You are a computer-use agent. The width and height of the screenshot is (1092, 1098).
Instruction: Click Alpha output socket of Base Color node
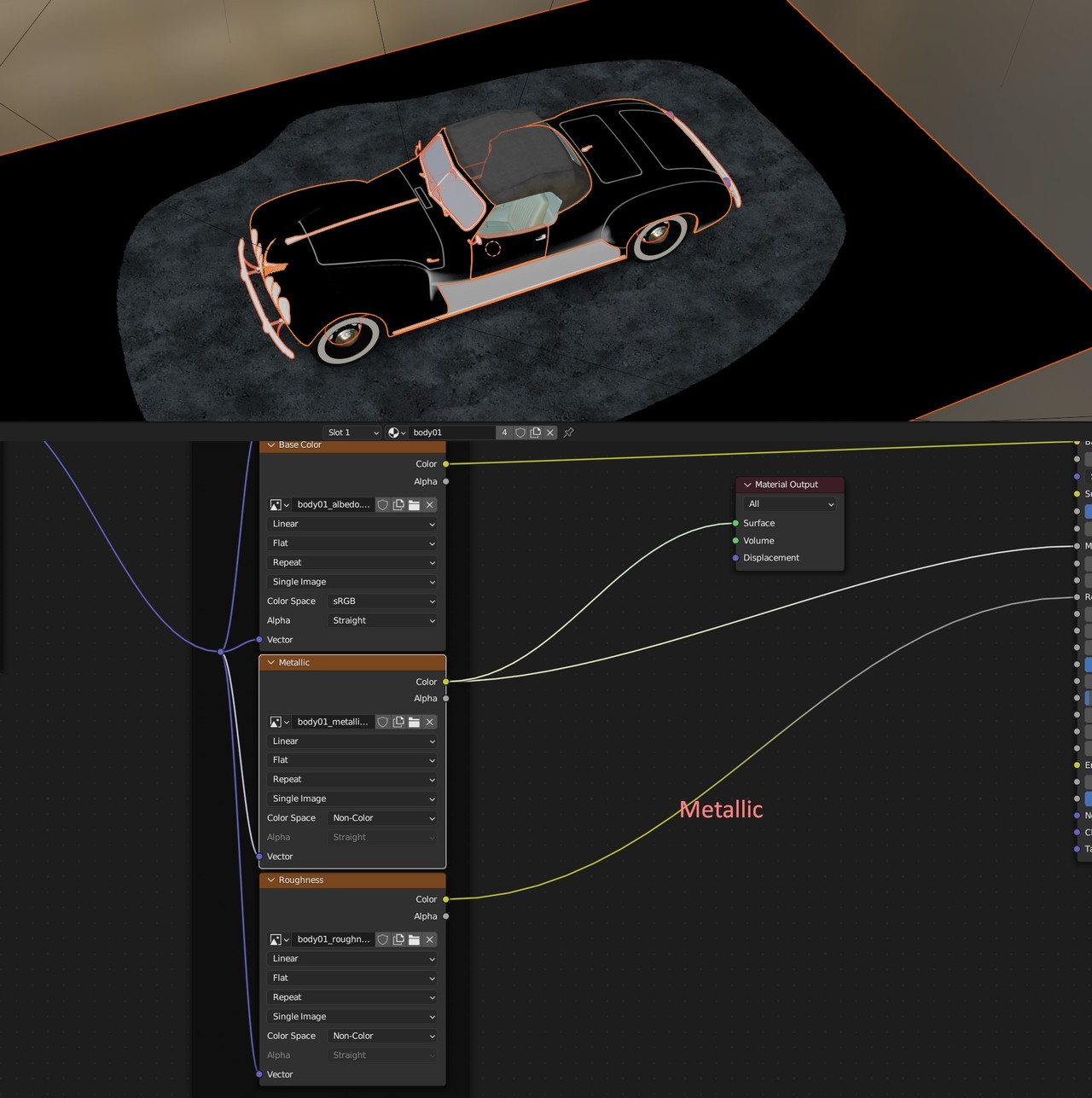445,481
